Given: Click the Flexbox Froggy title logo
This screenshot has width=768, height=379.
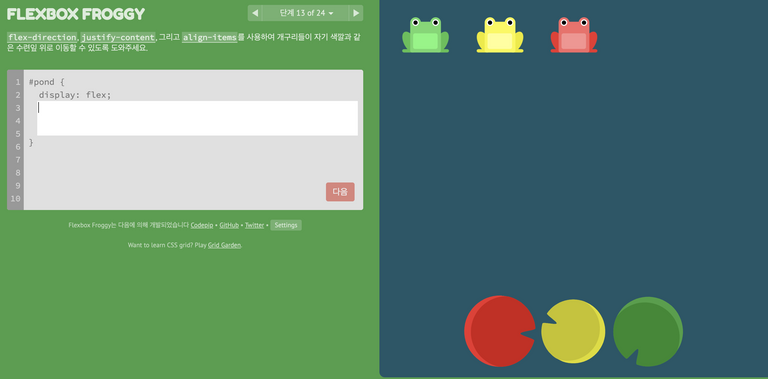Looking at the screenshot, I should 76,14.
